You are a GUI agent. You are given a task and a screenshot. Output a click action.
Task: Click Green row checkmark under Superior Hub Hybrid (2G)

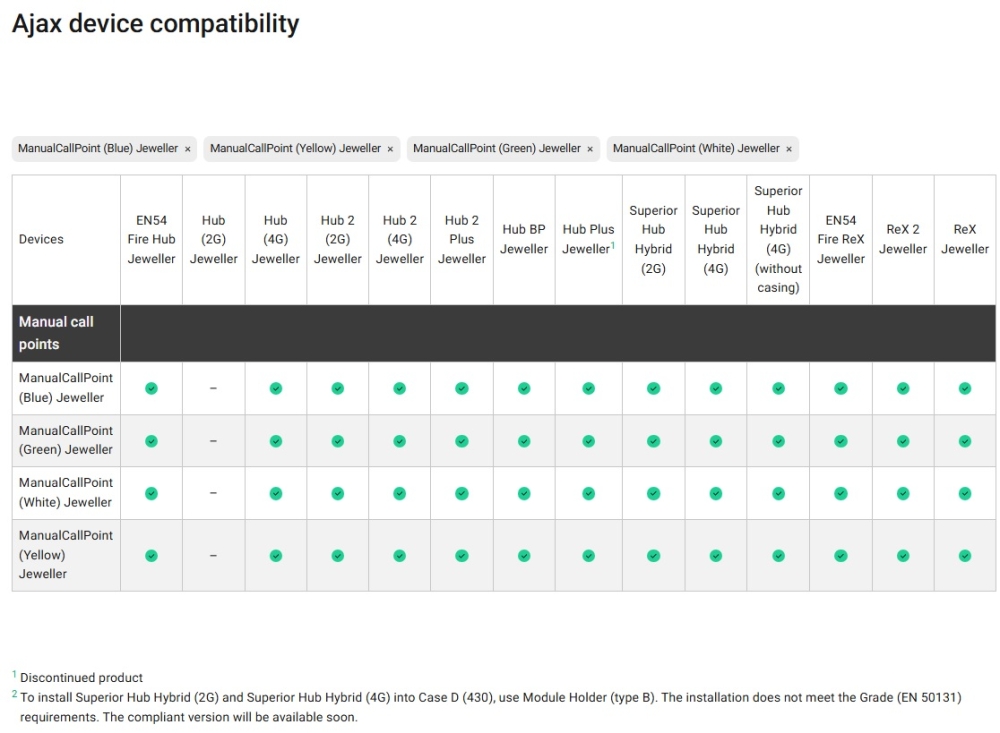coord(653,441)
